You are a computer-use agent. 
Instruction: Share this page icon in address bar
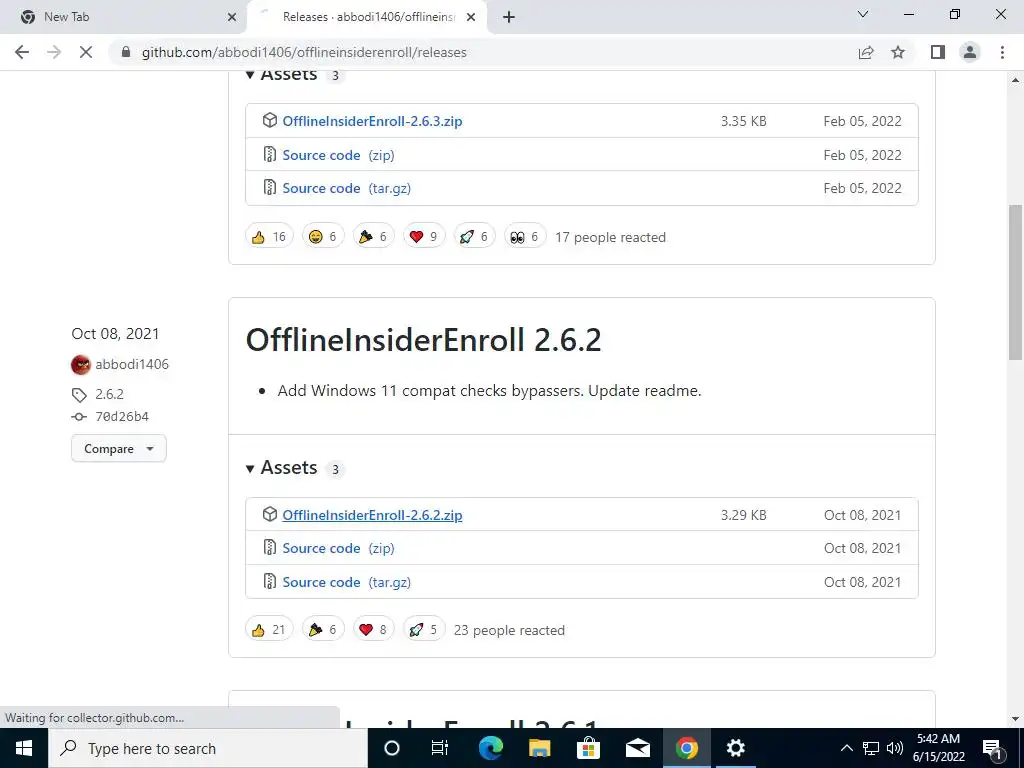click(x=866, y=52)
